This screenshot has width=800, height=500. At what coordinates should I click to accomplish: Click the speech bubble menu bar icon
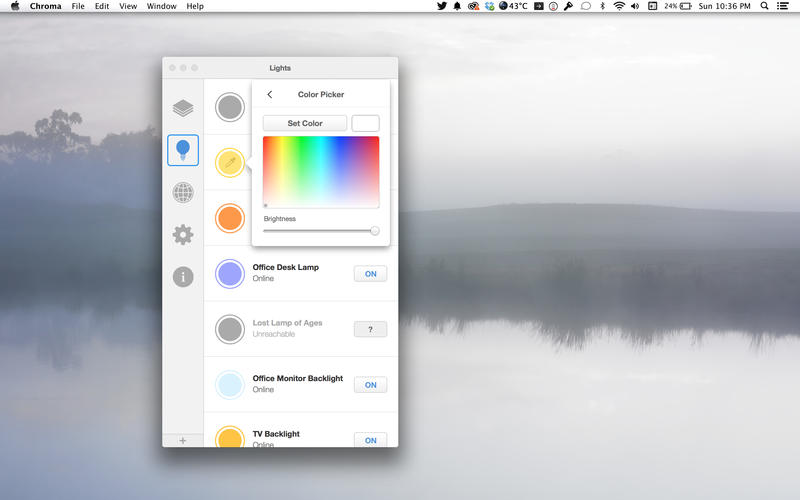(x=586, y=6)
